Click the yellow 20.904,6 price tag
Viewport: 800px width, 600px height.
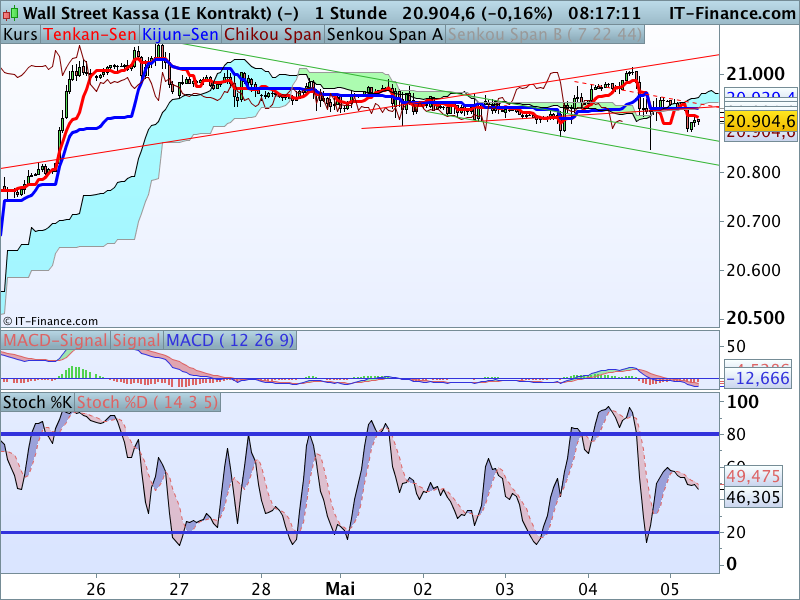tap(760, 121)
